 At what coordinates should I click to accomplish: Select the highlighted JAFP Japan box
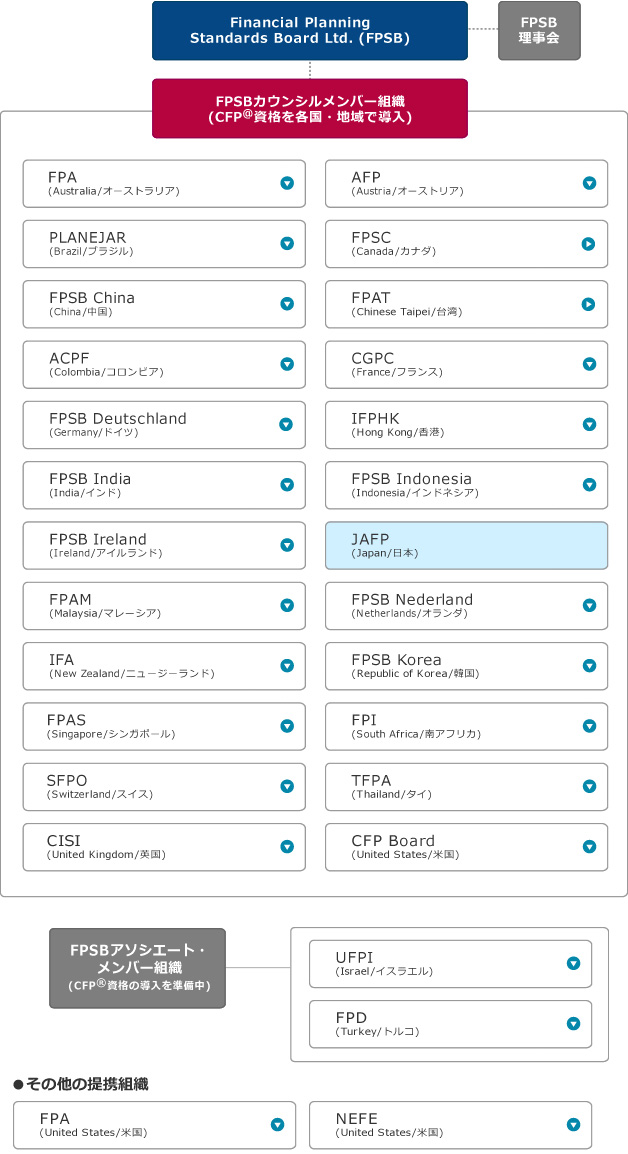(x=466, y=545)
